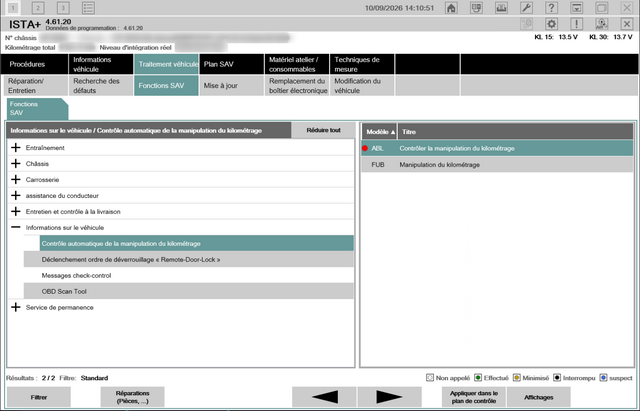Click the exclamation mark alert icon
Screen dimensions: 640x411
(576, 24)
